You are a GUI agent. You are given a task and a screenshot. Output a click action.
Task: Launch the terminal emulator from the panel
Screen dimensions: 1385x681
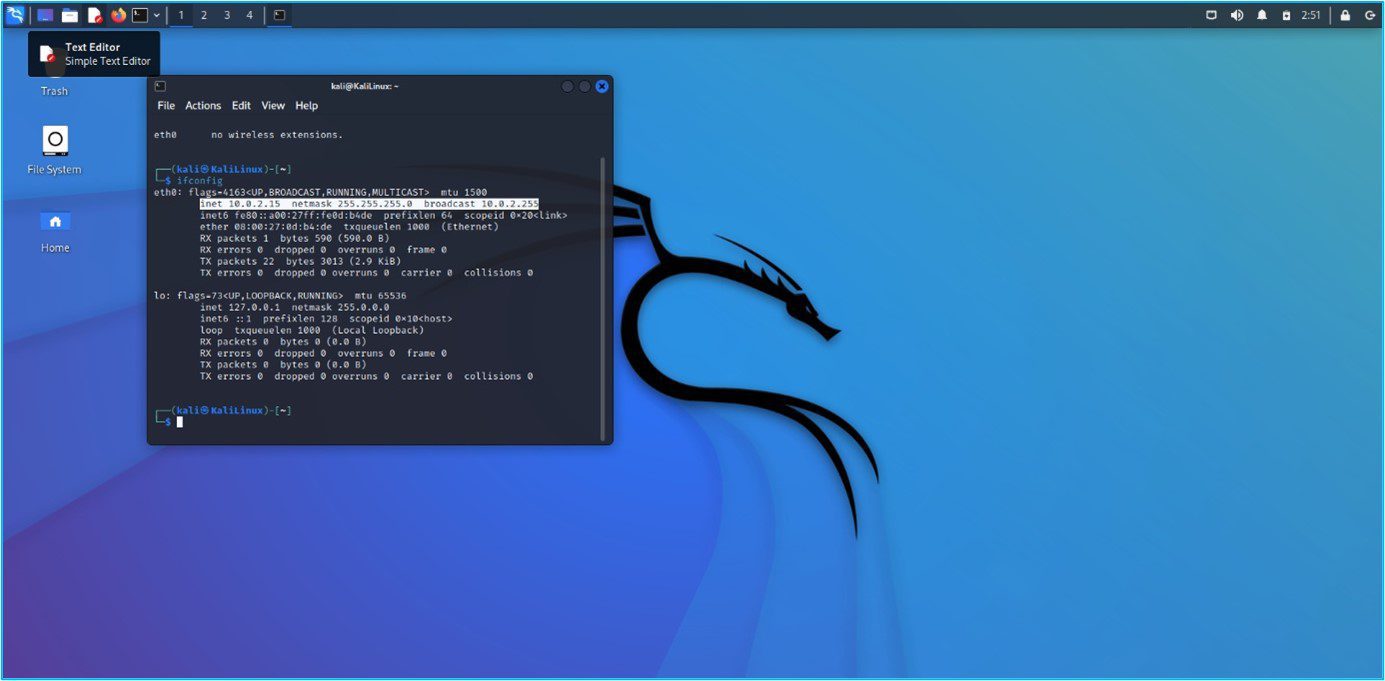141,15
